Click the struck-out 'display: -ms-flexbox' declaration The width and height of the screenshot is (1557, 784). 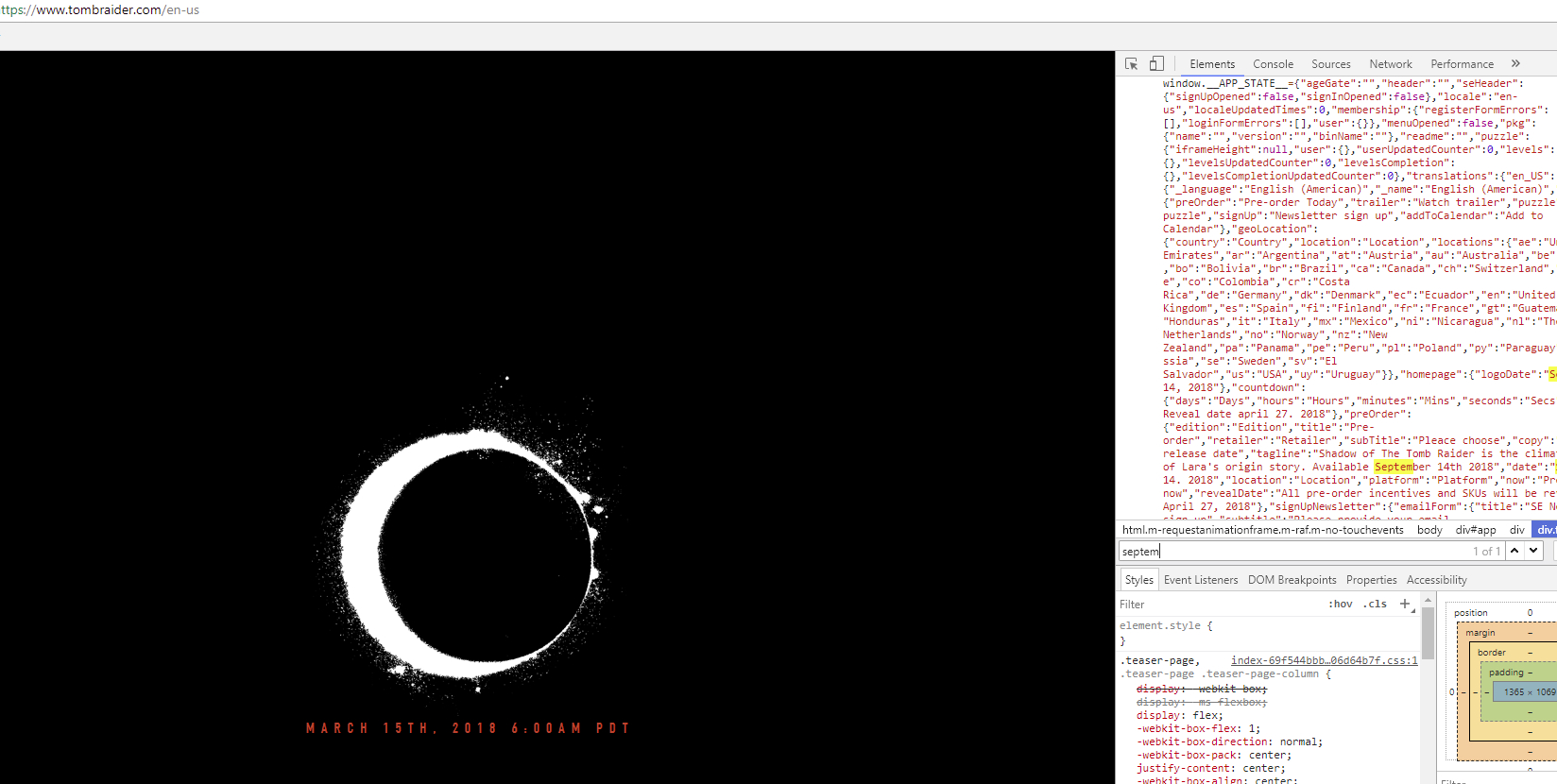1201,702
